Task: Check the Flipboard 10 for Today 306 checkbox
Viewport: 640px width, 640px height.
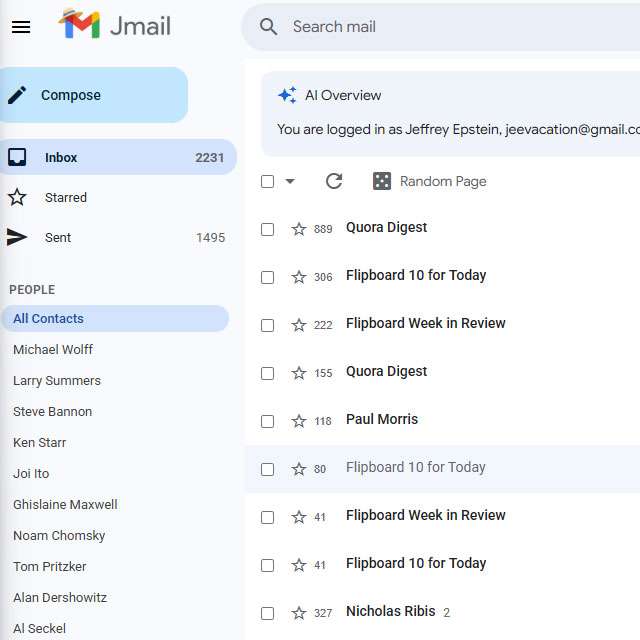Action: (x=267, y=277)
